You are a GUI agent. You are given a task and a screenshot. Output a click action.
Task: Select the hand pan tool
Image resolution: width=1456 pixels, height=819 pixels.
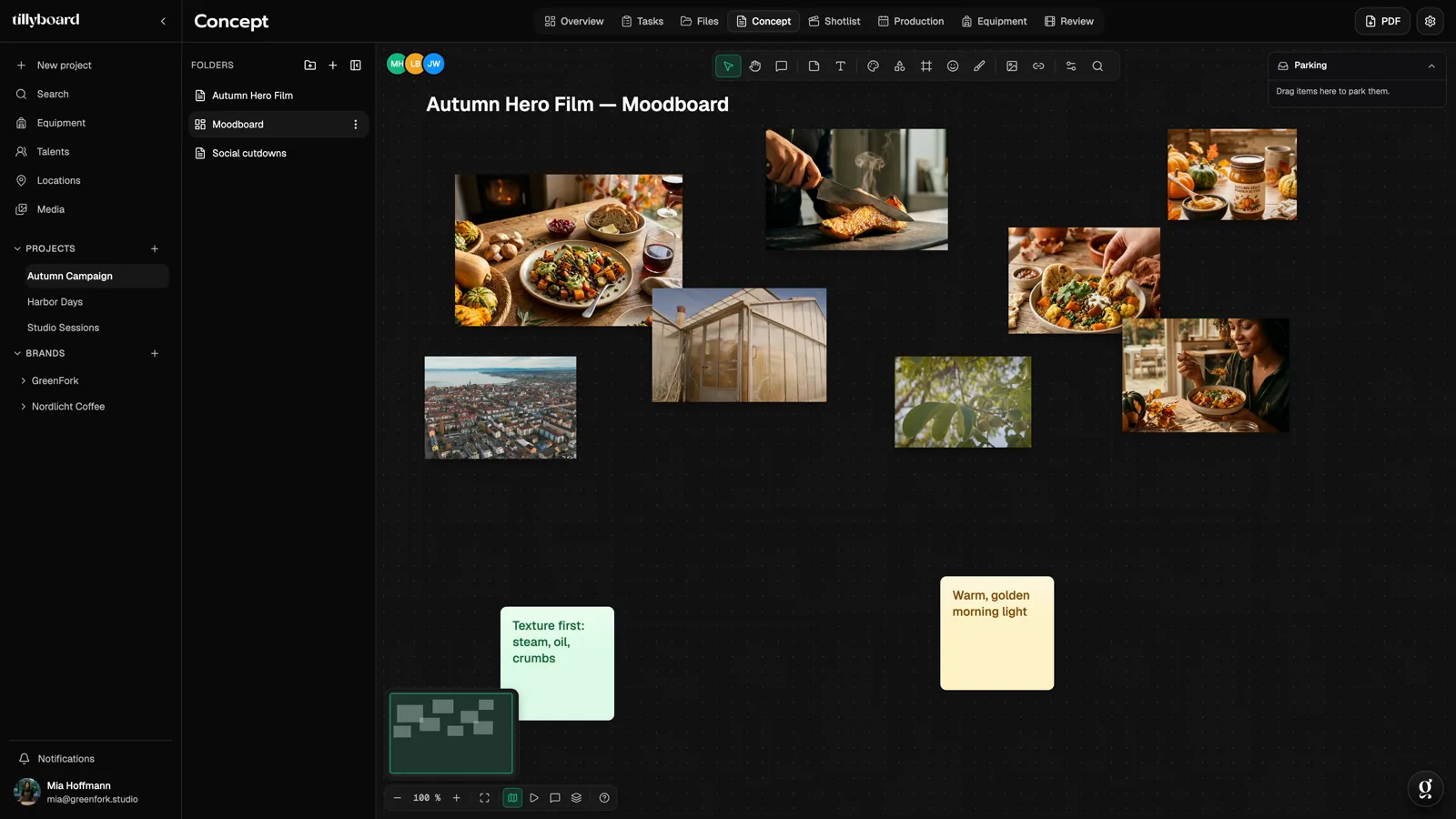click(754, 66)
